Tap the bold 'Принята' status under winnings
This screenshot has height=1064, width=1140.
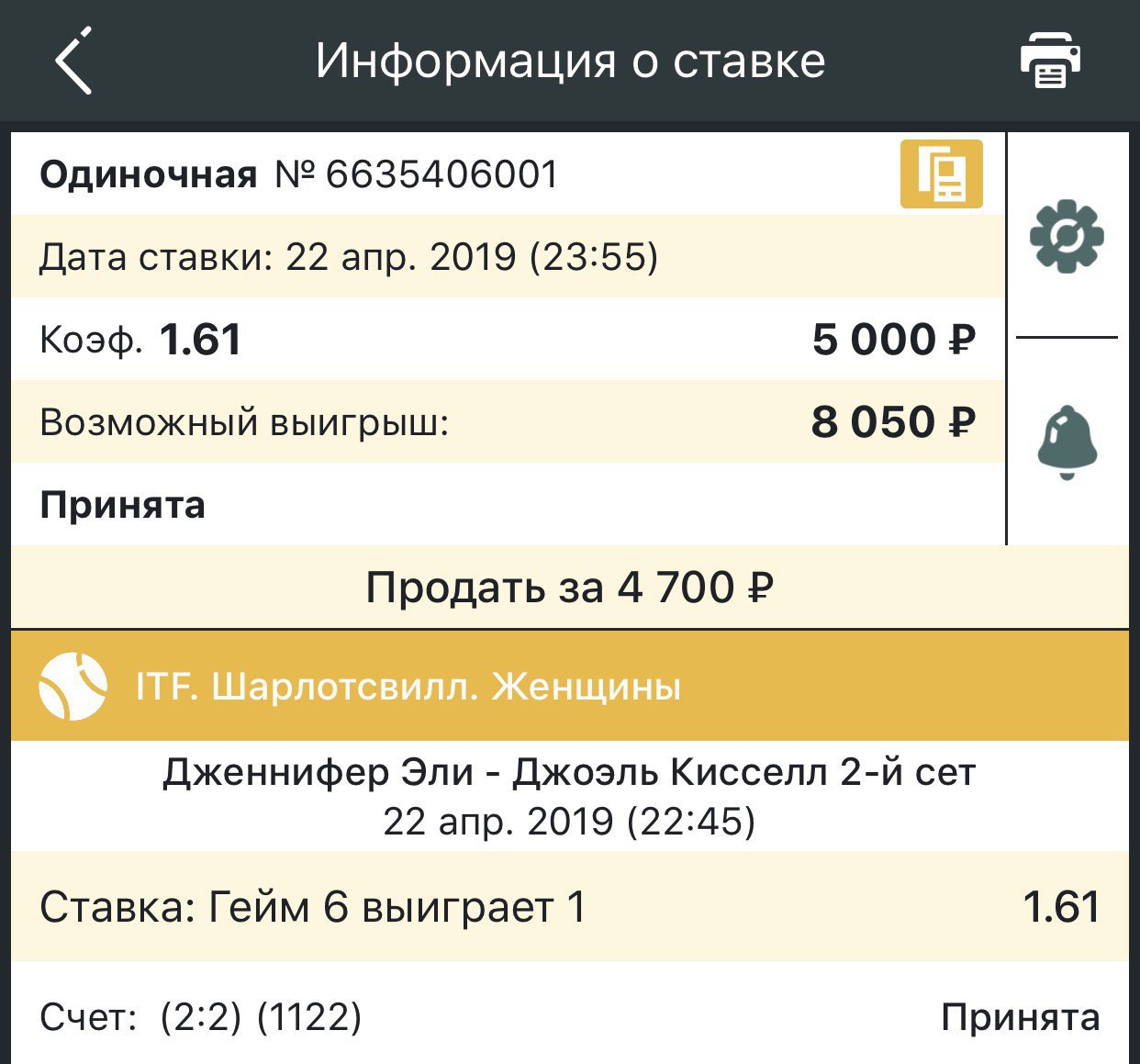[x=122, y=505]
